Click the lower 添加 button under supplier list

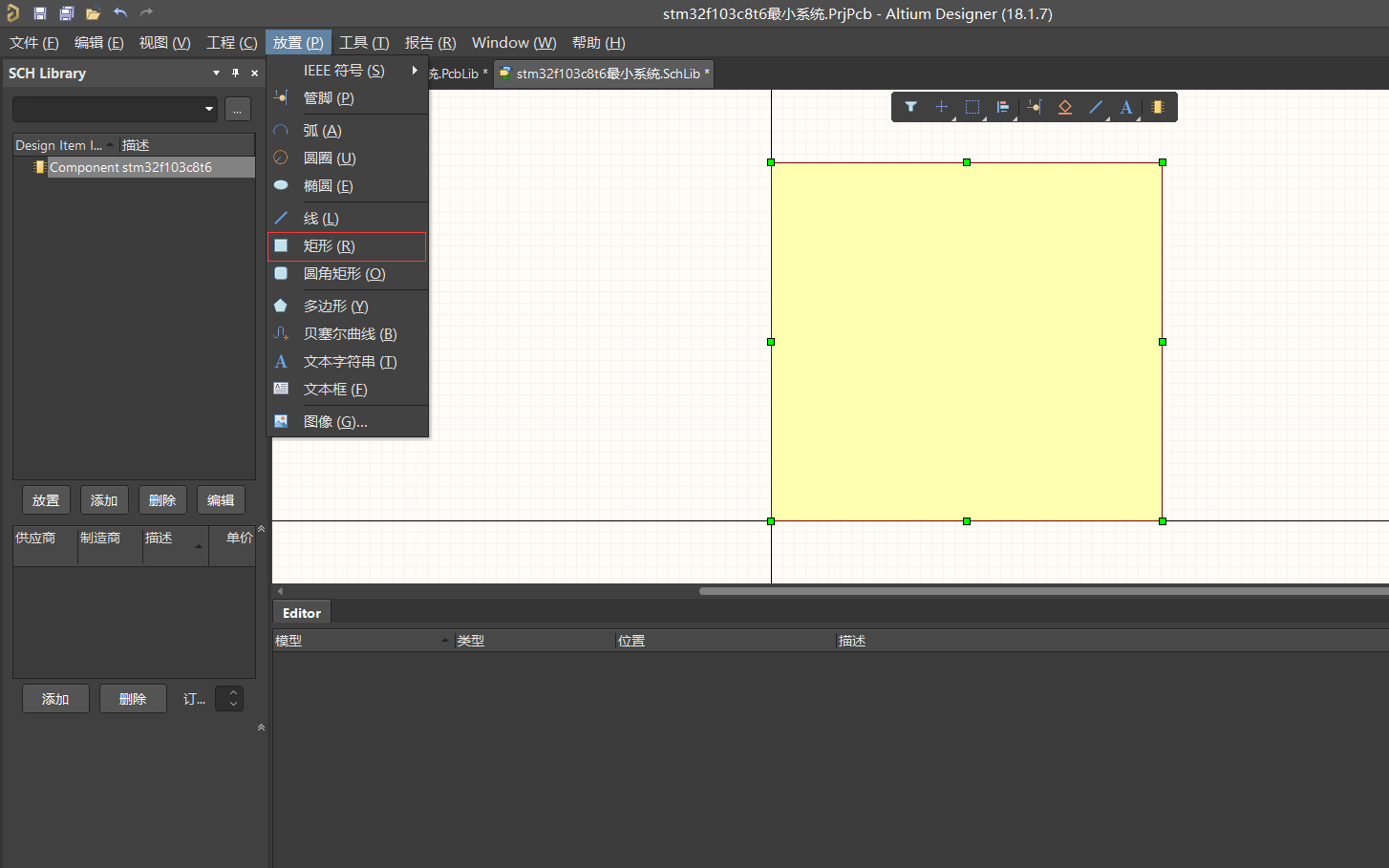pyautogui.click(x=55, y=699)
